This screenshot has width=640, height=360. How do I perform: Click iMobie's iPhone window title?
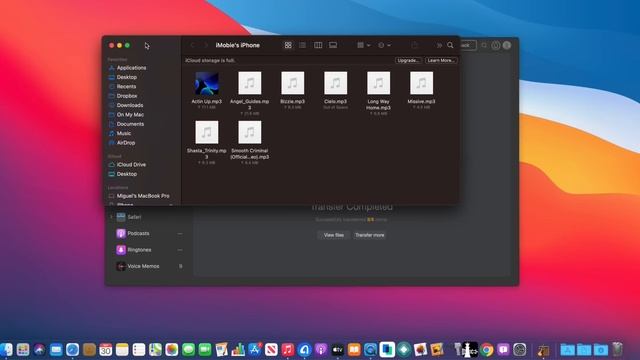[x=238, y=45]
